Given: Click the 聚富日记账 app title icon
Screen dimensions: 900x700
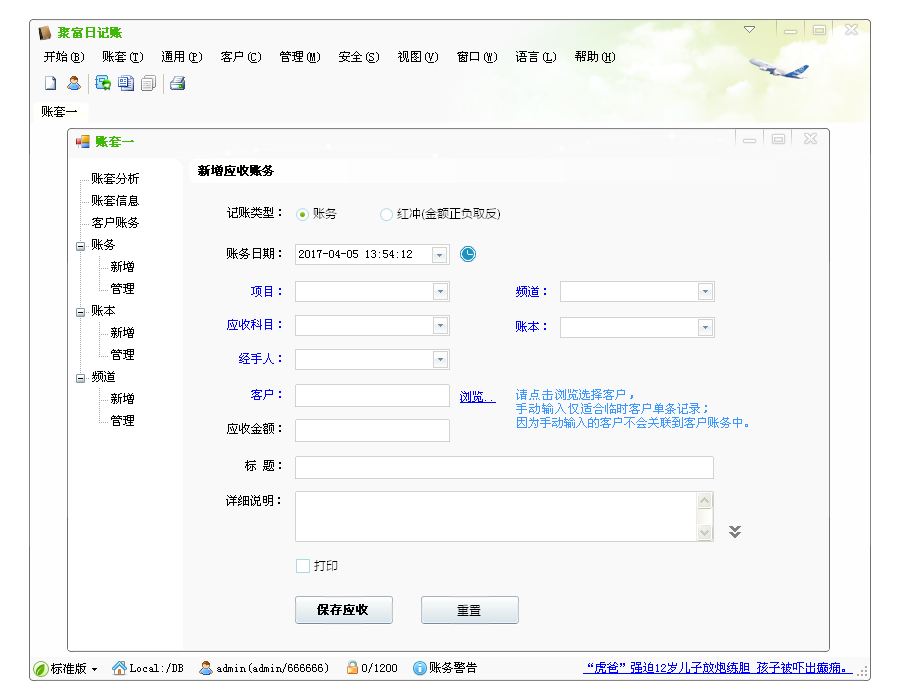Looking at the screenshot, I should point(45,33).
